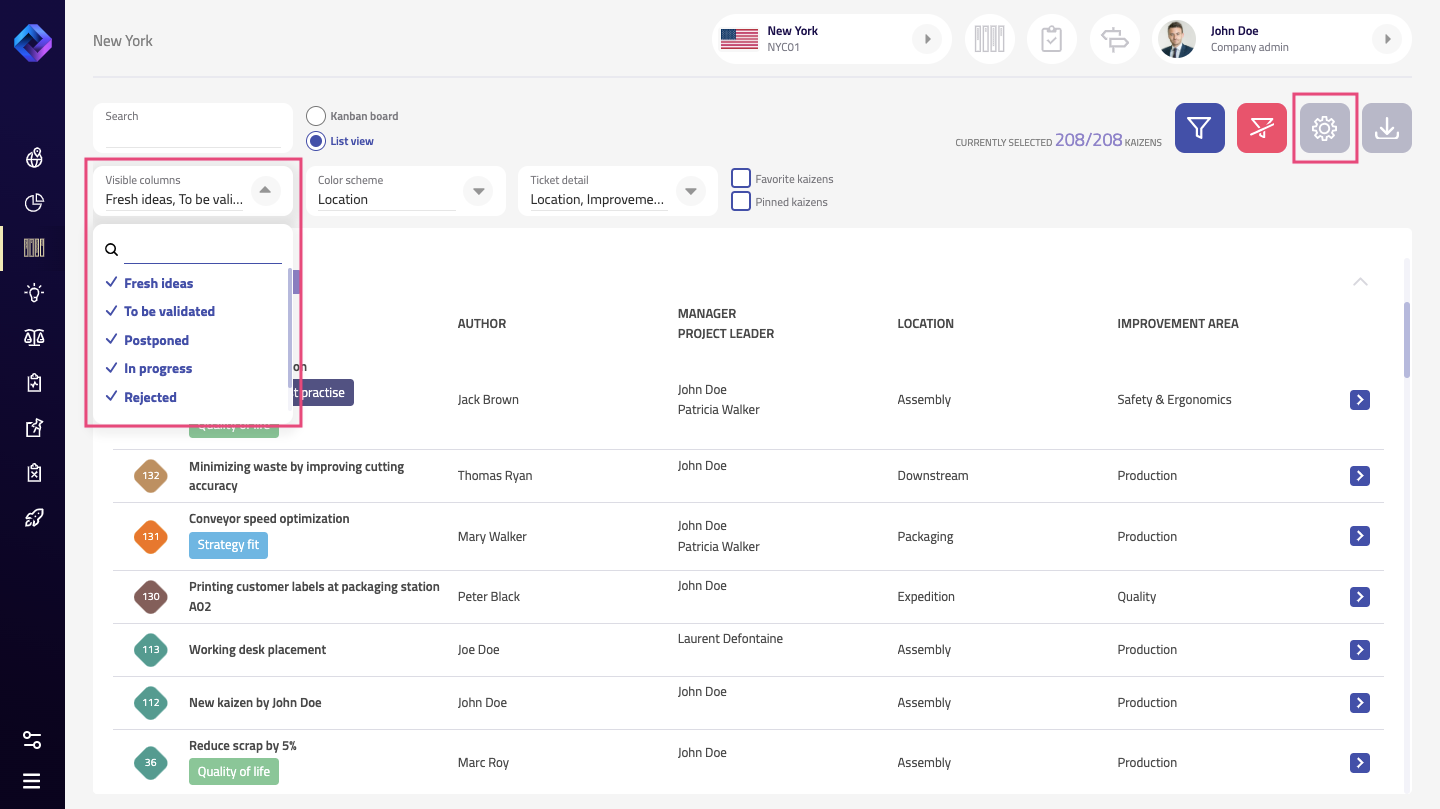Uncheck Postponed in the columns list
Image resolution: width=1440 pixels, height=809 pixels.
tap(156, 340)
